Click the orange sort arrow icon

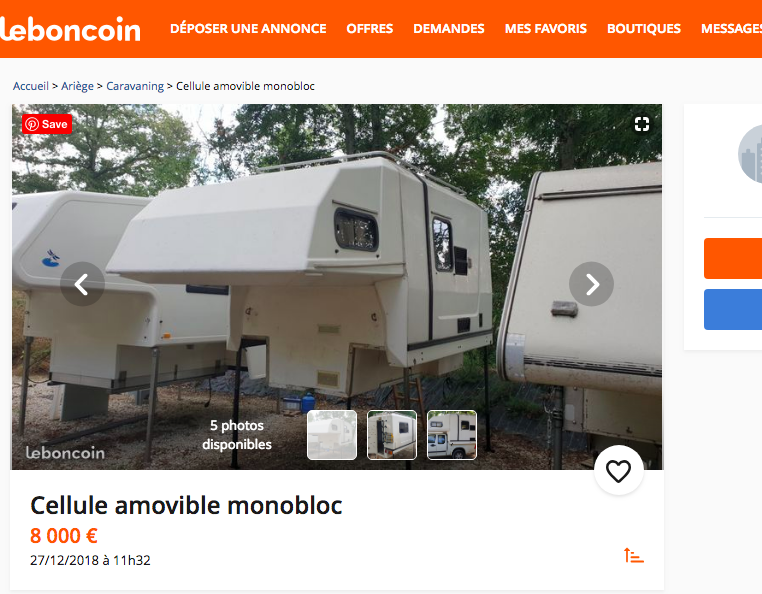coord(634,555)
